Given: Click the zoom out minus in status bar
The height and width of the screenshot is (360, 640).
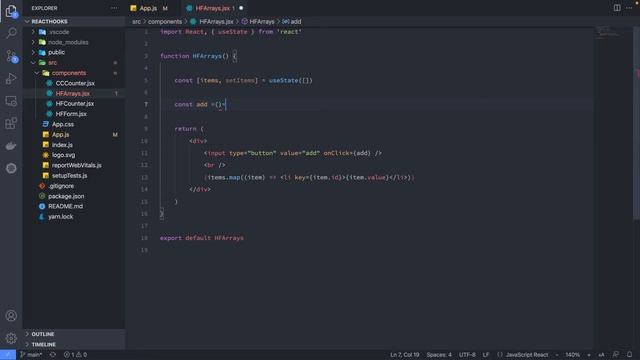Looking at the screenshot, I should [x=557, y=355].
